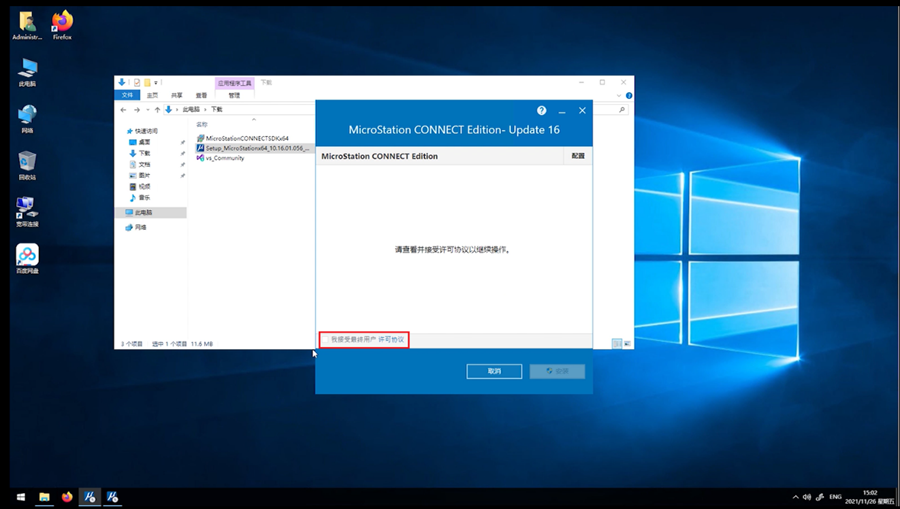Click the Back arrow in File Explorer

pyautogui.click(x=123, y=110)
